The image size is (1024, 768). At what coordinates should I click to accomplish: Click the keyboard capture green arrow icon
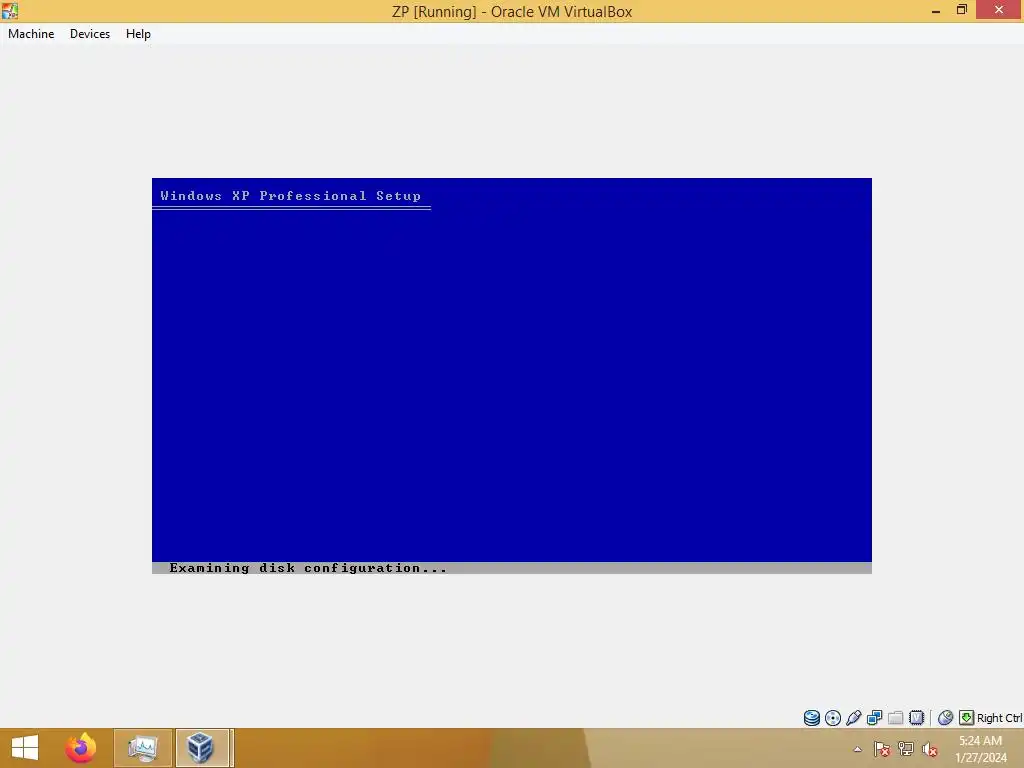pos(966,718)
